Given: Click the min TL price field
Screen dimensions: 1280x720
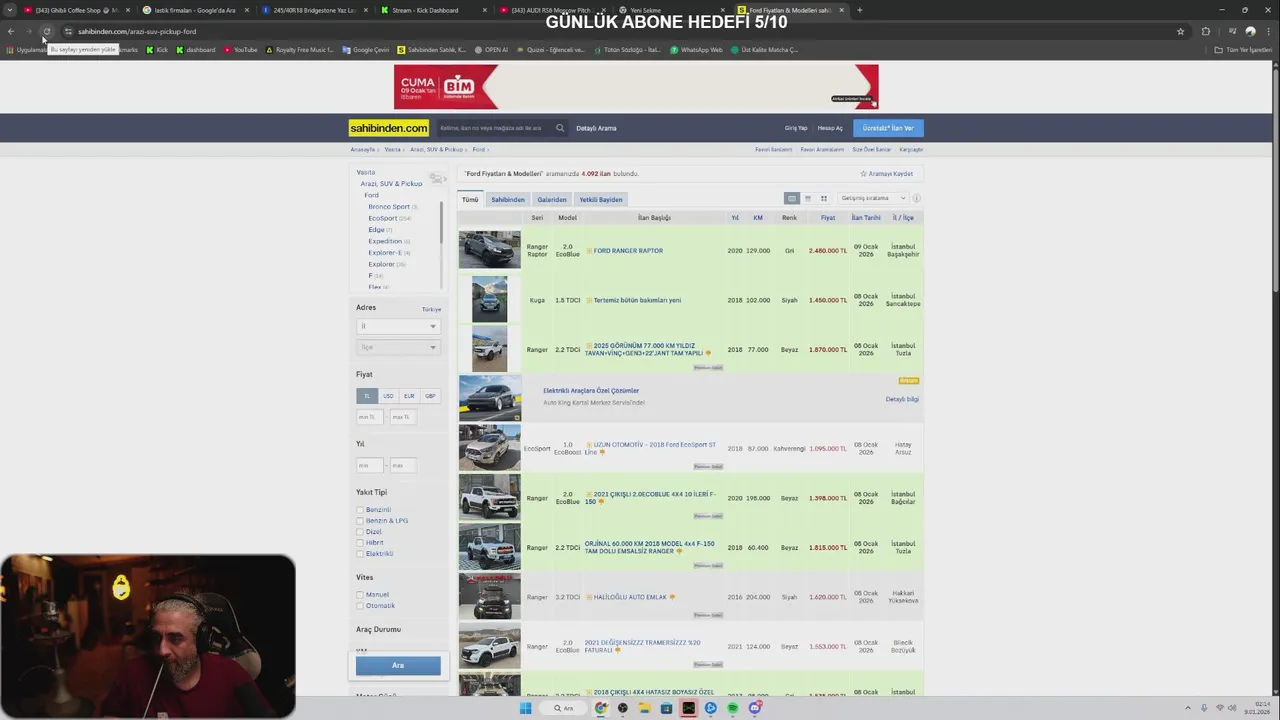Looking at the screenshot, I should click(x=370, y=417).
